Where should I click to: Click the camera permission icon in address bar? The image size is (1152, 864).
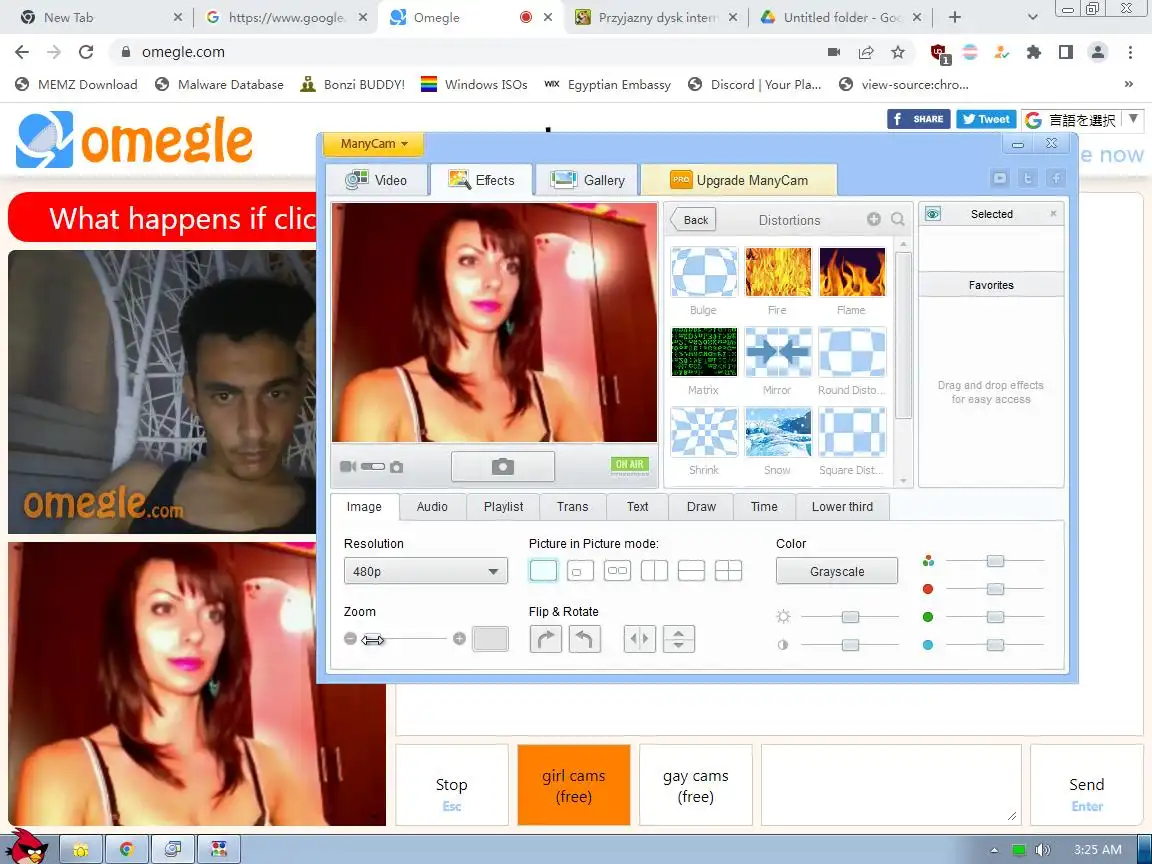tap(834, 52)
